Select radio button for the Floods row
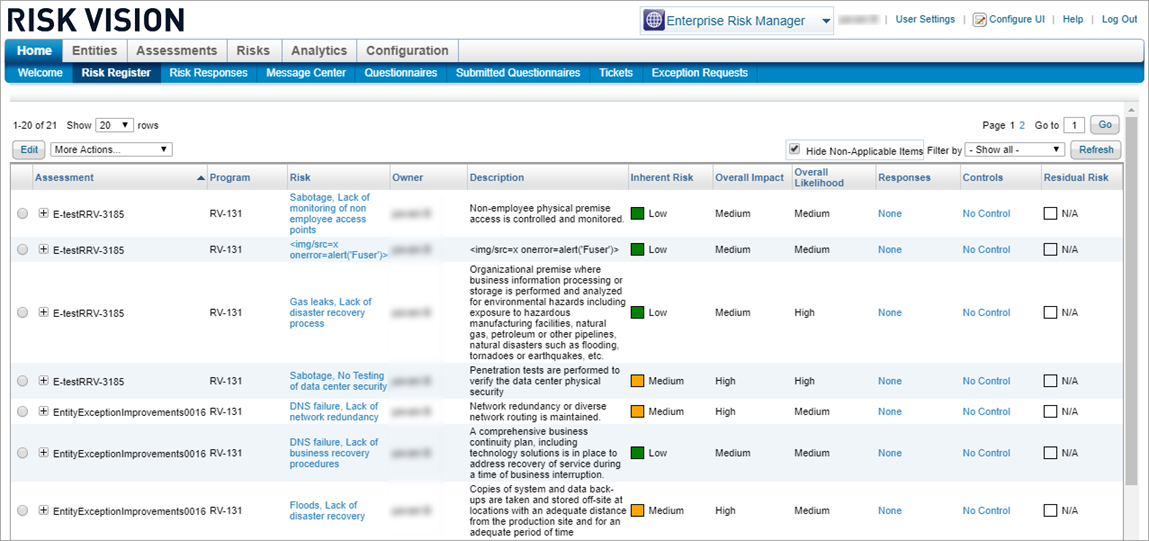 pos(23,510)
